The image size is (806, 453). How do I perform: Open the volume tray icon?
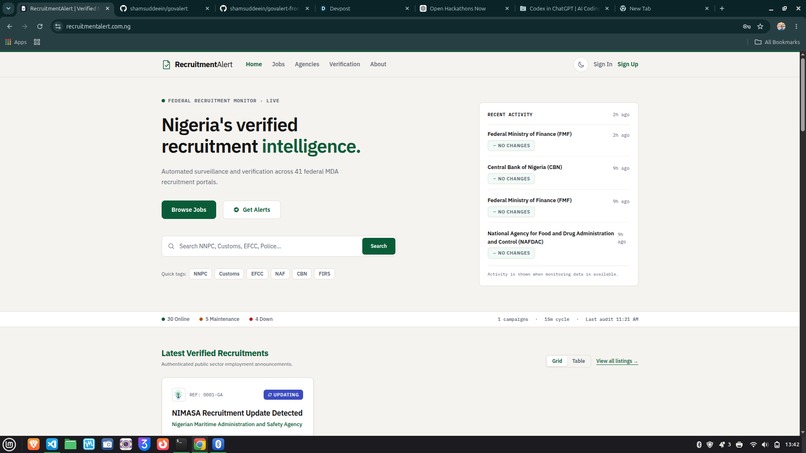pos(765,445)
